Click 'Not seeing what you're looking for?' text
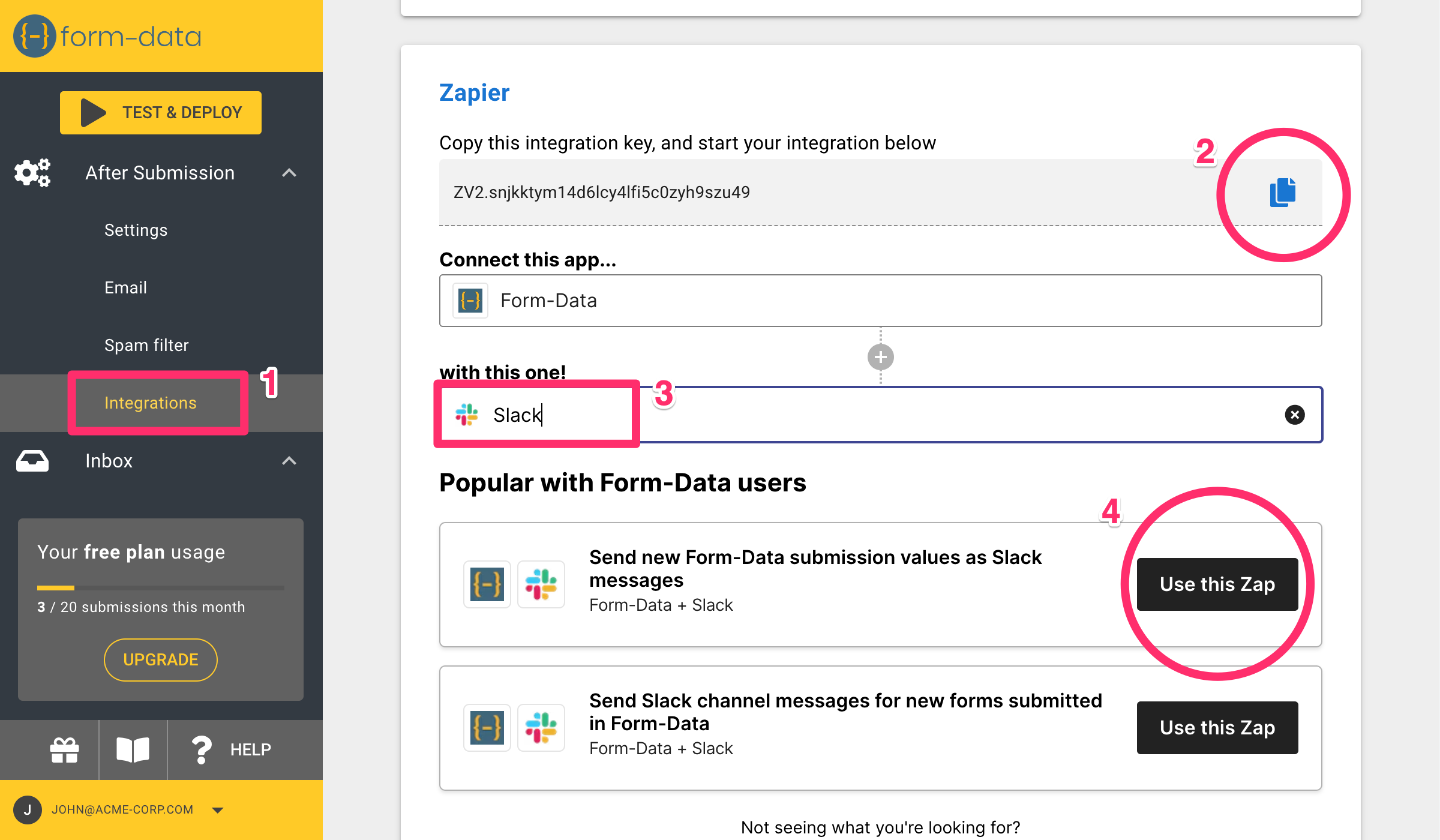Viewport: 1440px width, 840px height. click(881, 827)
